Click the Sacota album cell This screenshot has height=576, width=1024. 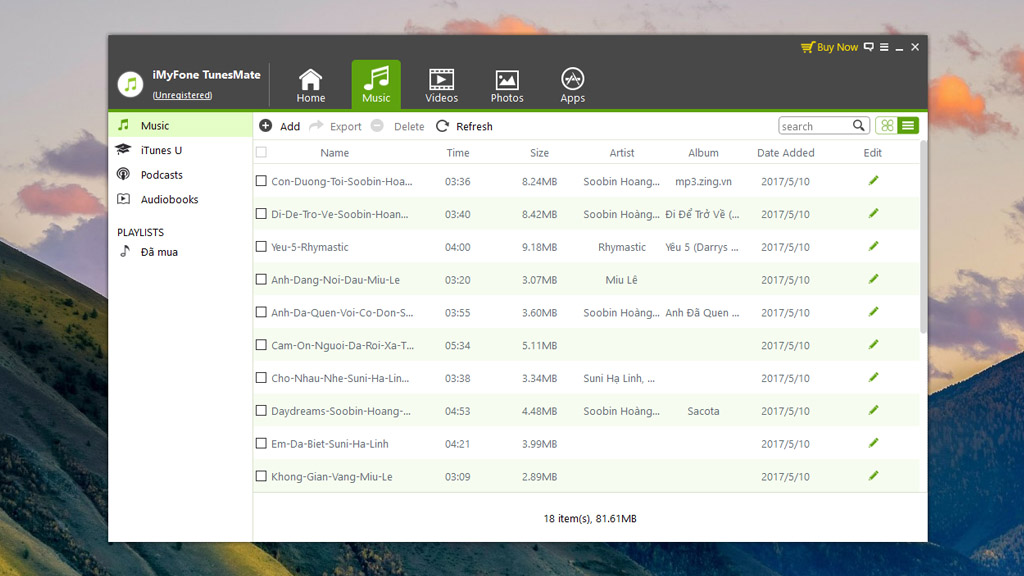click(703, 411)
